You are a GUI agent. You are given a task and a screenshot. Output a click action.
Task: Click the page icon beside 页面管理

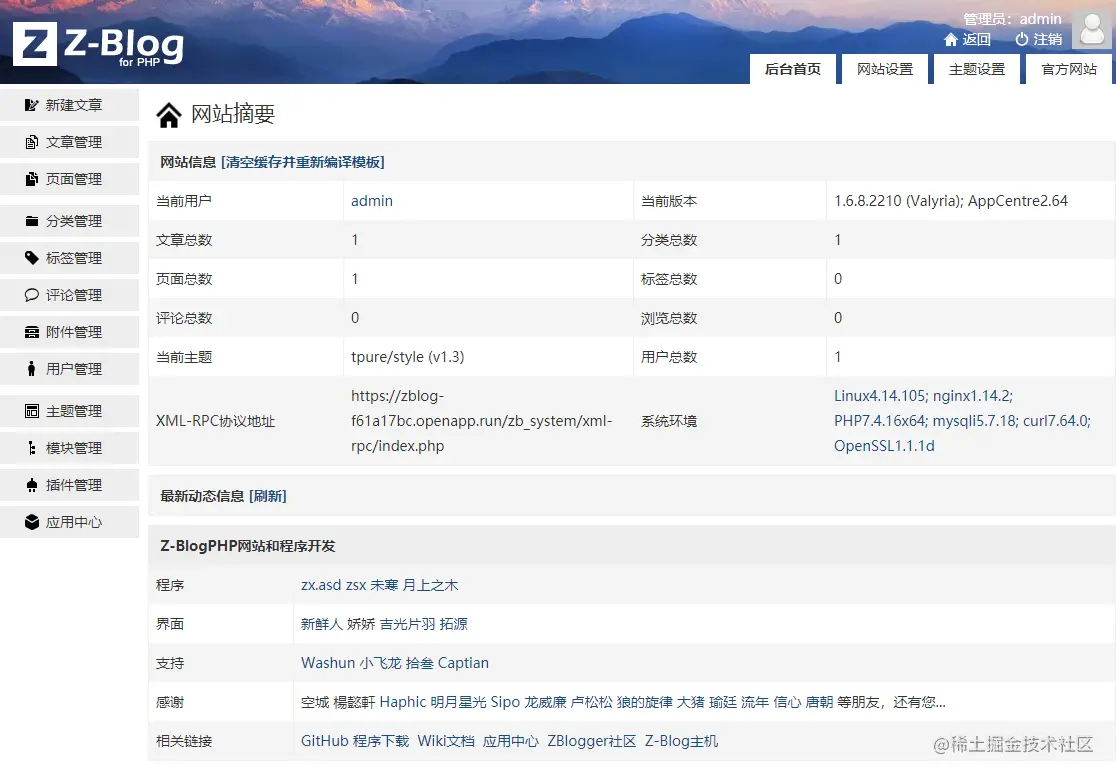click(x=31, y=179)
